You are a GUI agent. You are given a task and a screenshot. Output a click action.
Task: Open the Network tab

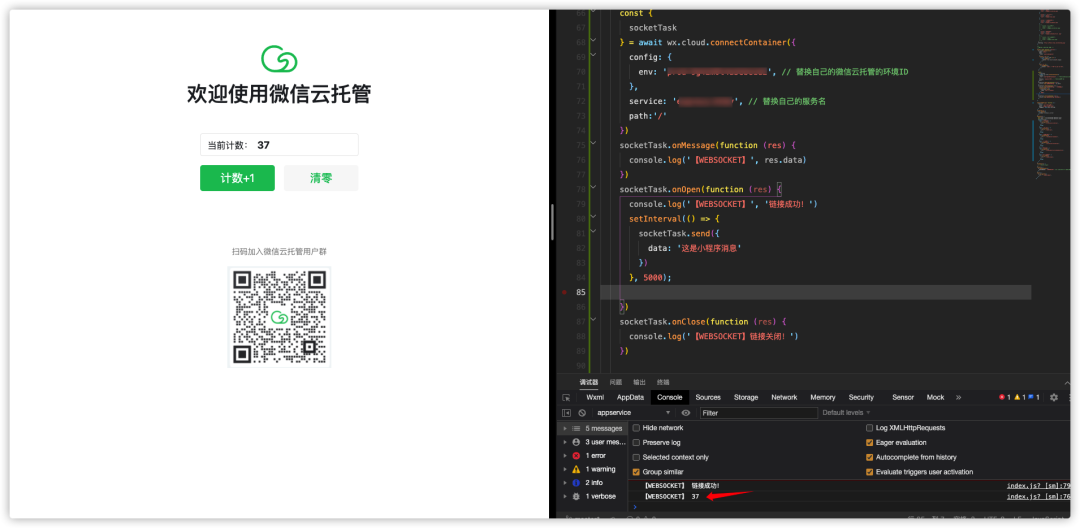tap(784, 397)
